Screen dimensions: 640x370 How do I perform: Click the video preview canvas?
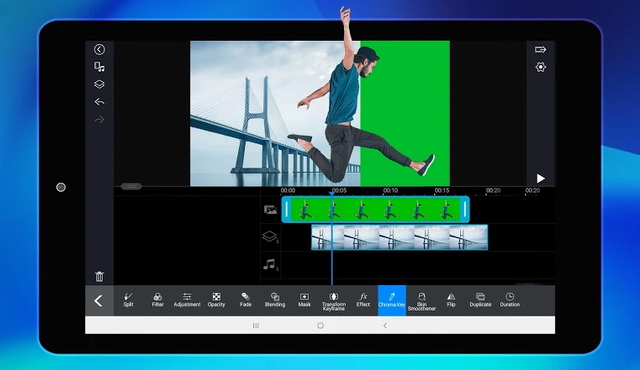pyautogui.click(x=320, y=113)
